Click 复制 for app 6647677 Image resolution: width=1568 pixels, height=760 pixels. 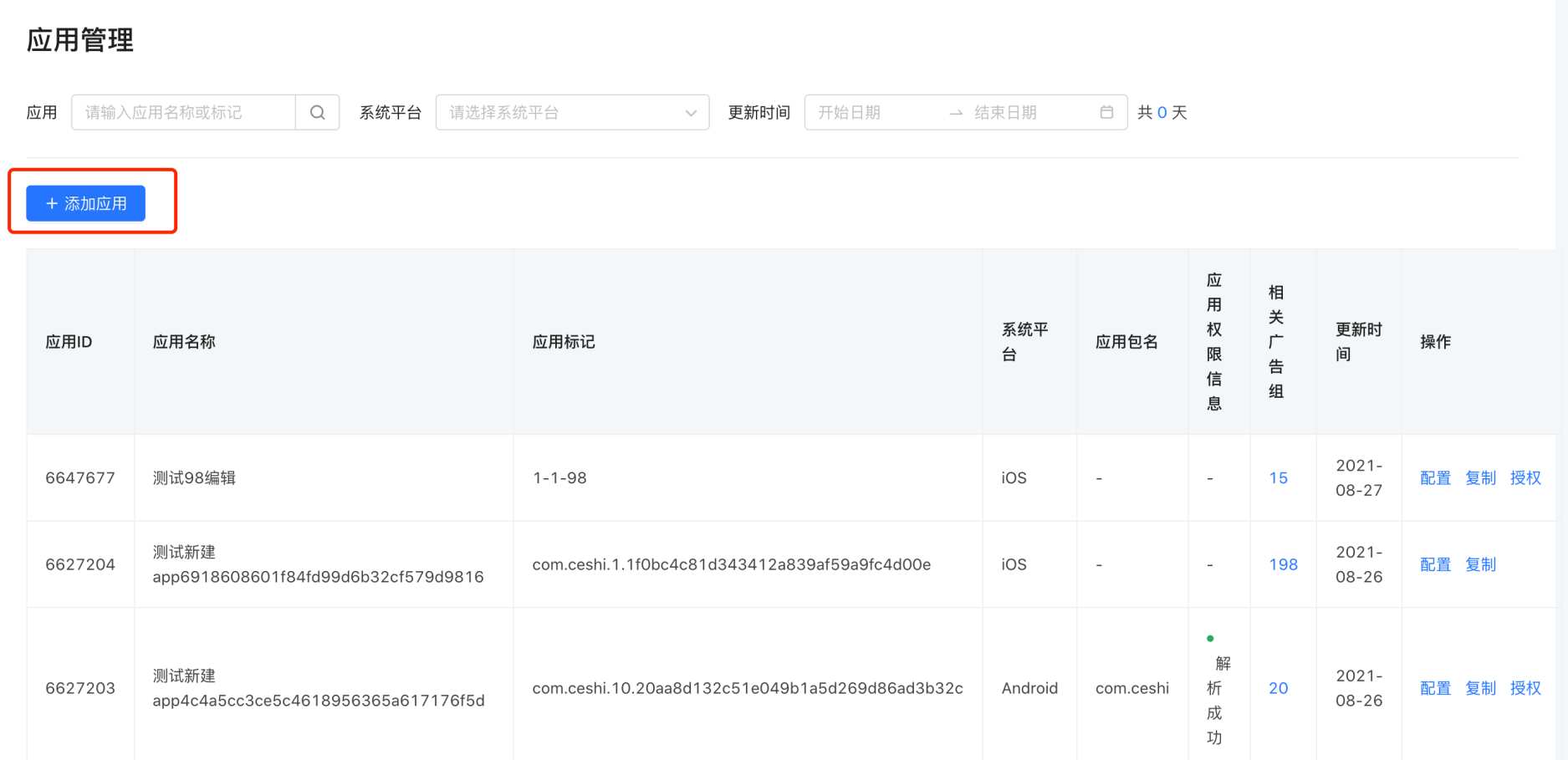[1480, 478]
